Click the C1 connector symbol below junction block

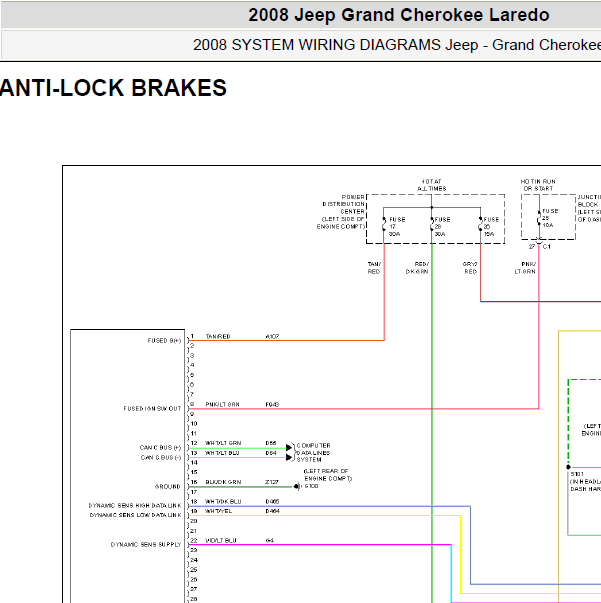(539, 242)
